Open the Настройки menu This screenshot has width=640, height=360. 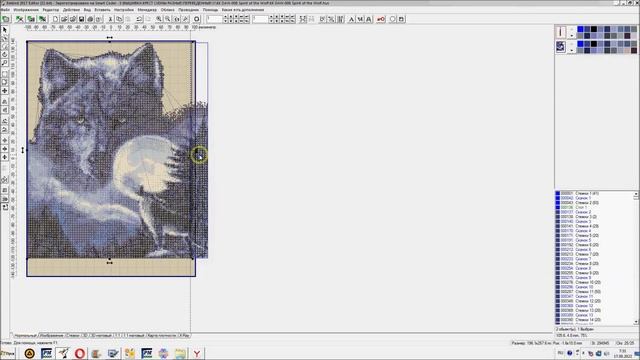click(124, 10)
